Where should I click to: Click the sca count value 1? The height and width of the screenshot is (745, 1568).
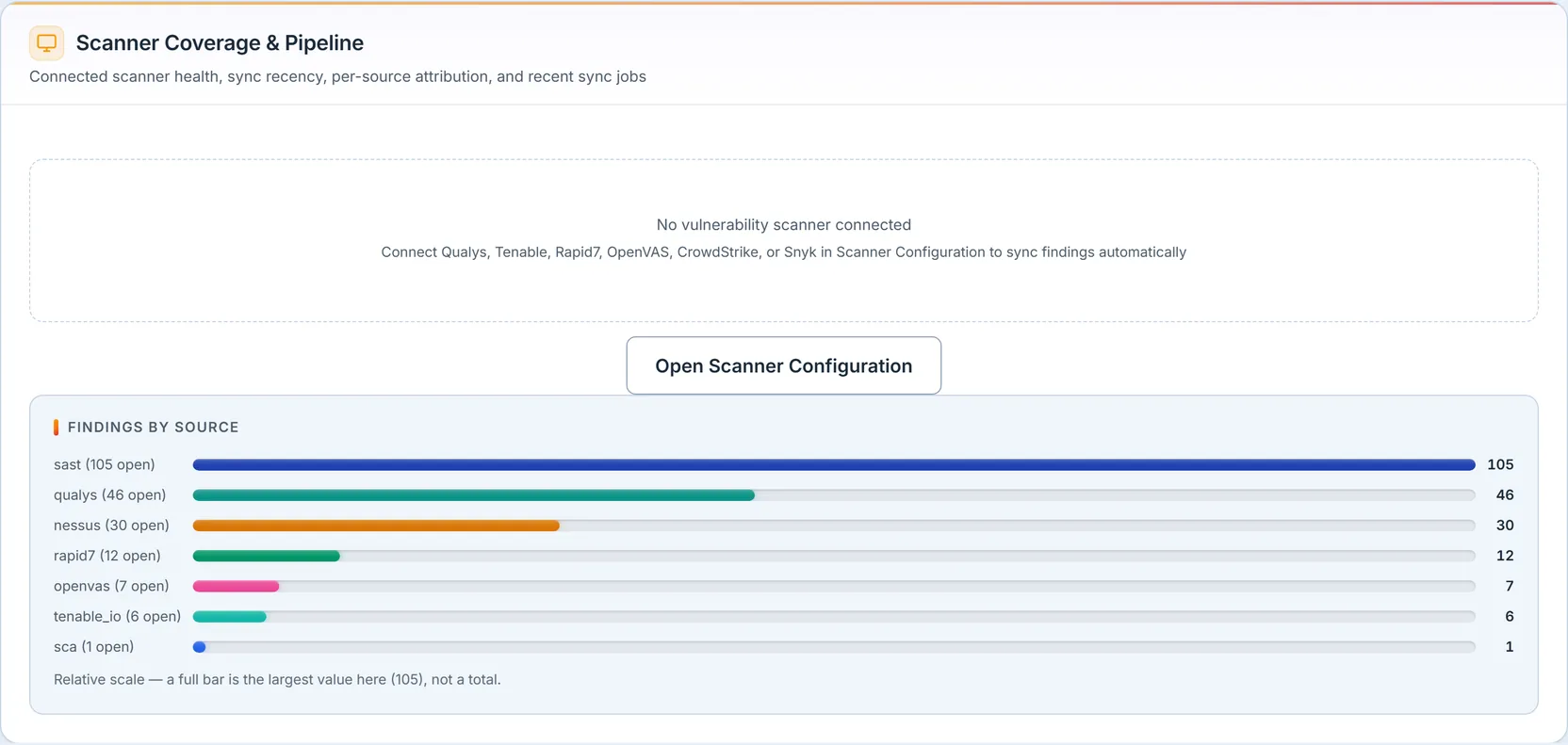click(x=1510, y=647)
